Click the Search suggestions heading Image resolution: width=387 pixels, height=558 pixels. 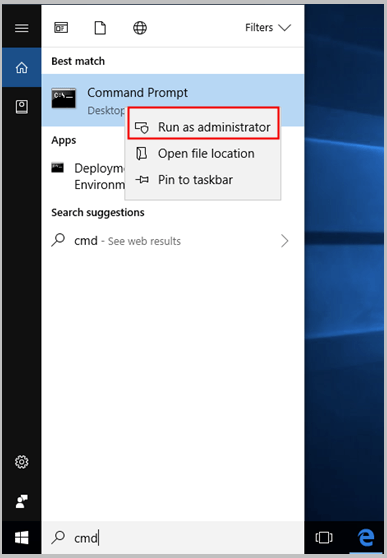pyautogui.click(x=98, y=213)
